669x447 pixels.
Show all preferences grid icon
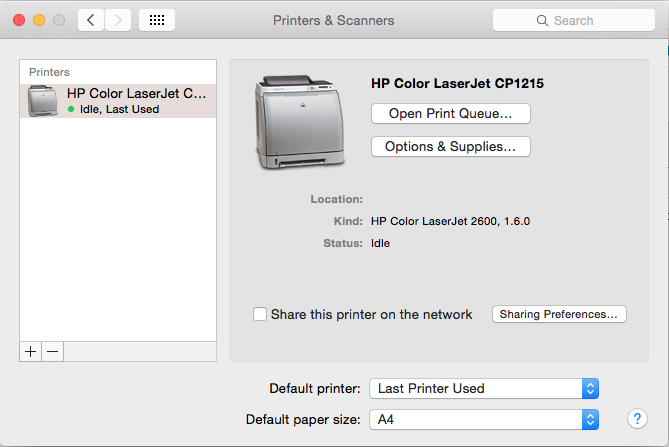(157, 20)
